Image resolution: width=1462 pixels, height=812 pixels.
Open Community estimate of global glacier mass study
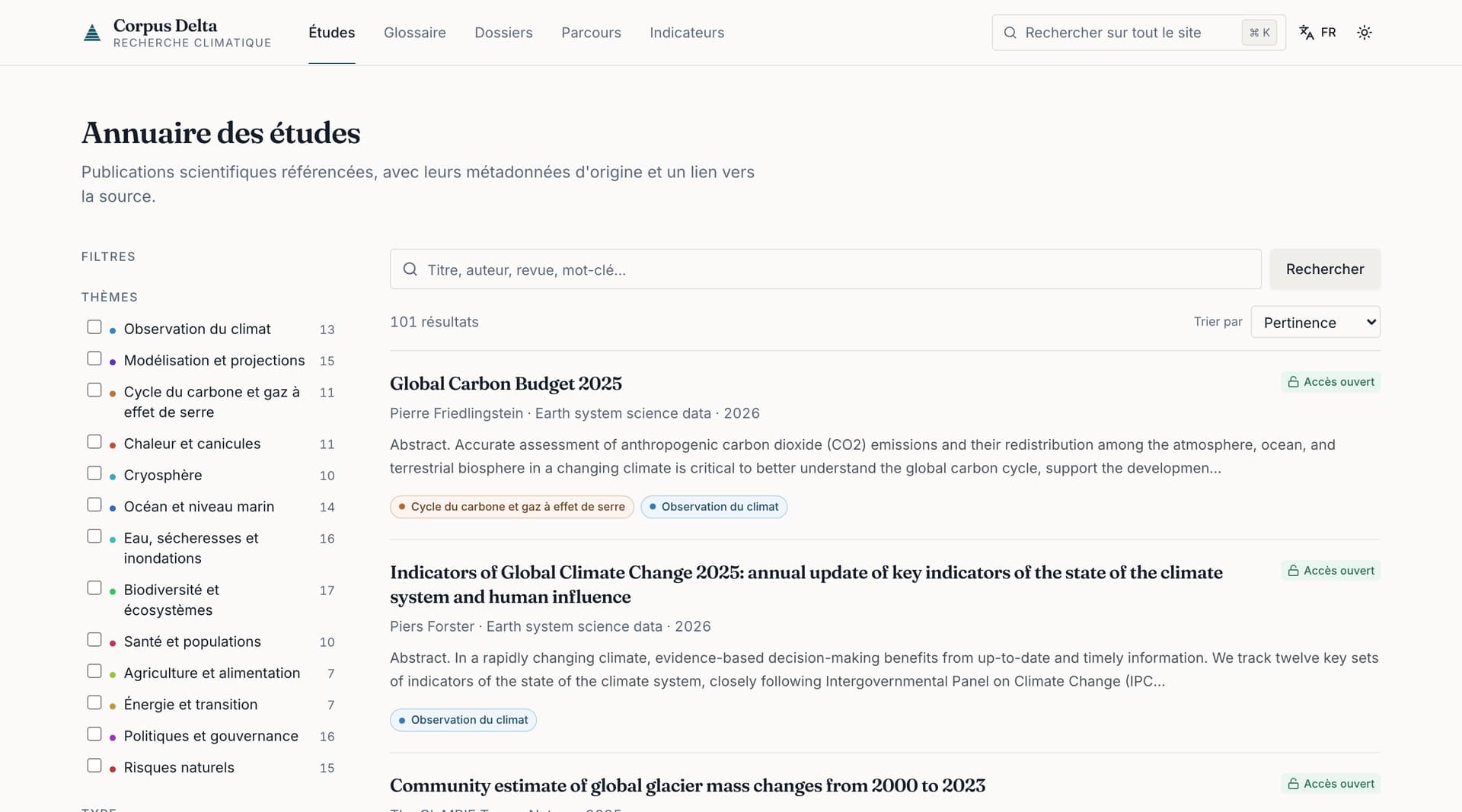(688, 785)
